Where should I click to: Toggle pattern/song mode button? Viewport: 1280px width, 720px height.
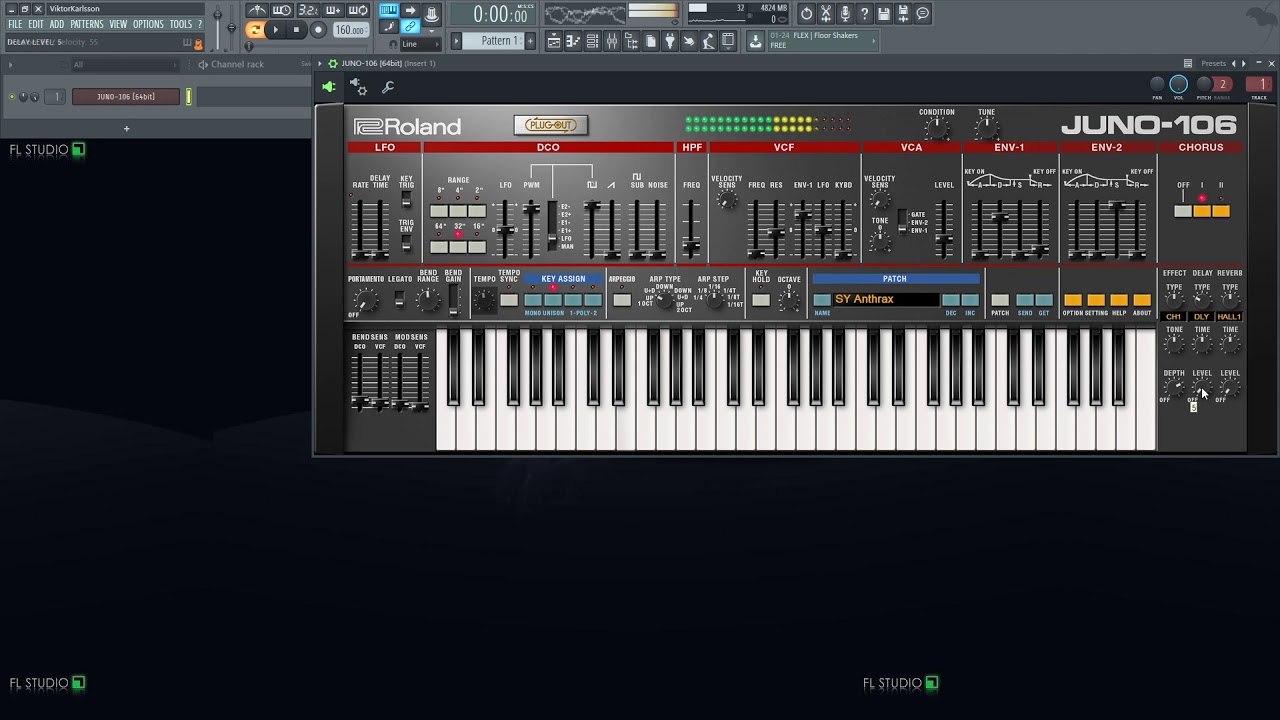pos(255,30)
